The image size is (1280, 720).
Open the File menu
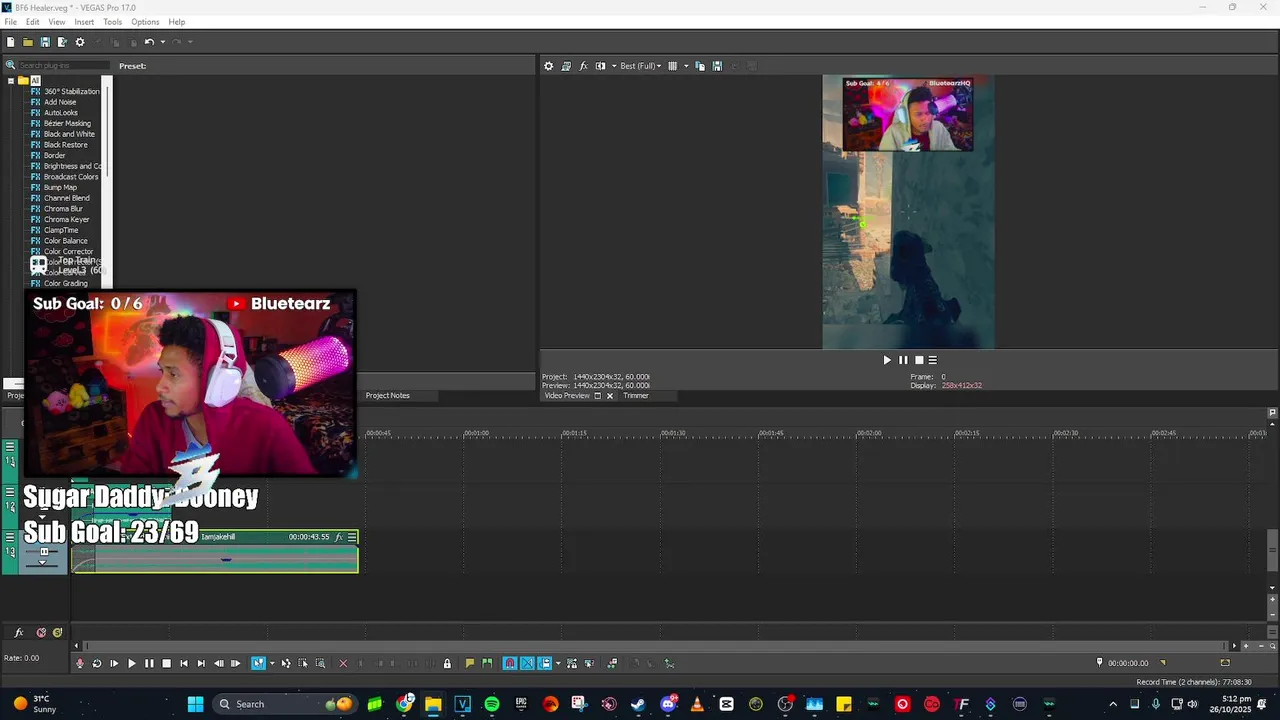(x=10, y=22)
